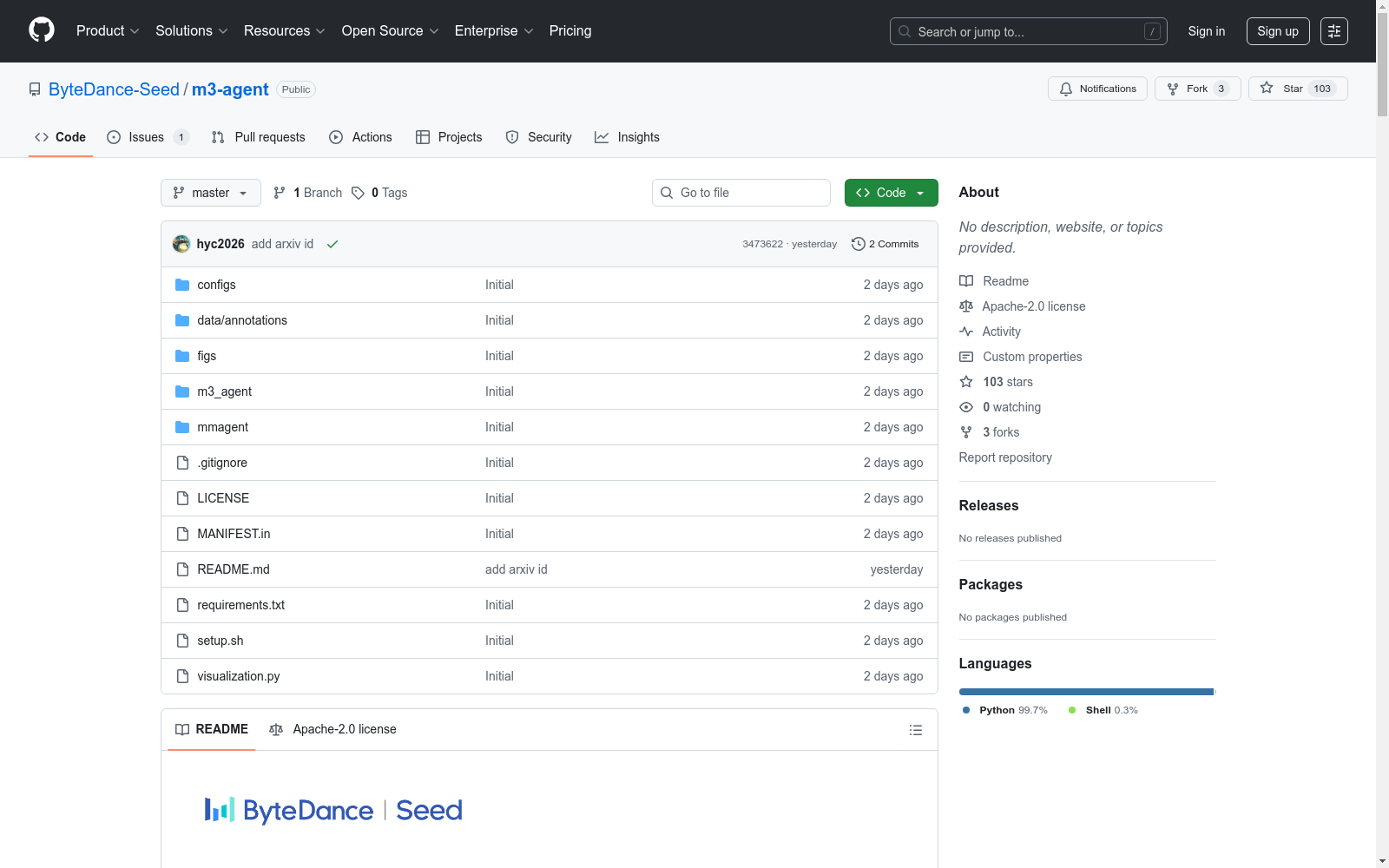The height and width of the screenshot is (868, 1389).
Task: Expand the green Code dropdown button
Action: (x=891, y=193)
